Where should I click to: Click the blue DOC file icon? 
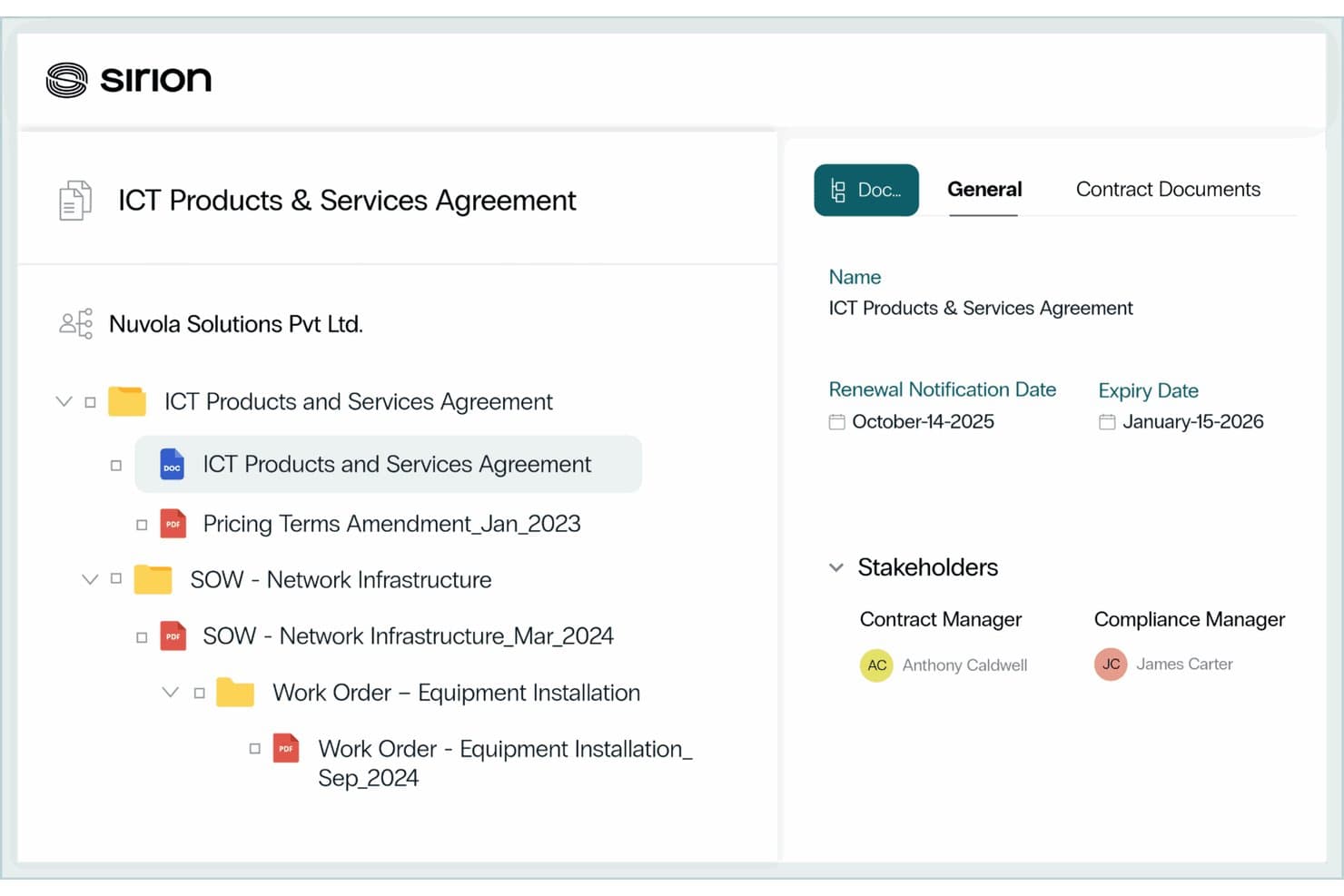click(172, 464)
